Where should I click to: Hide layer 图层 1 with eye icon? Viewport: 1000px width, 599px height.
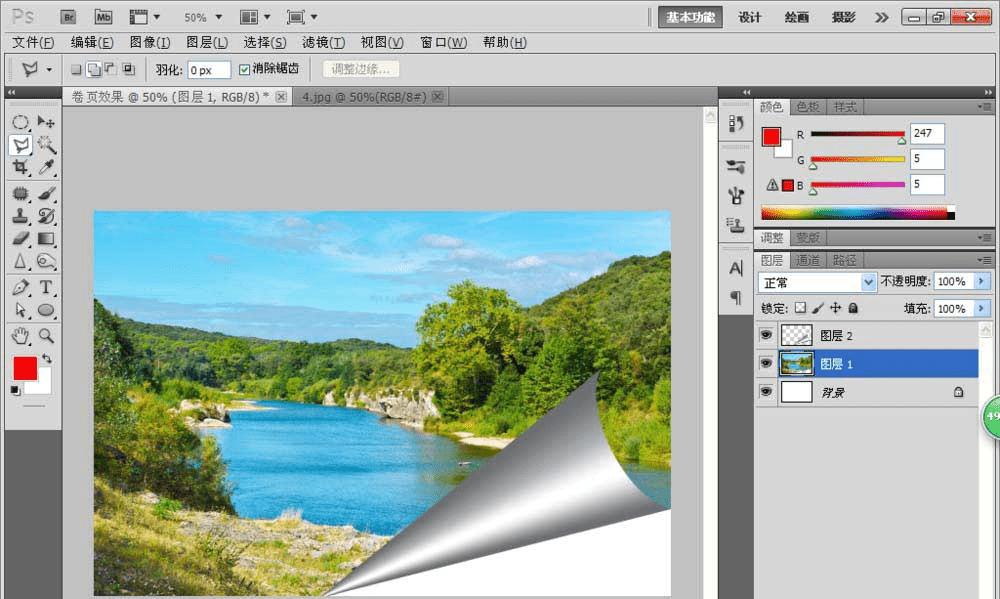(x=766, y=363)
